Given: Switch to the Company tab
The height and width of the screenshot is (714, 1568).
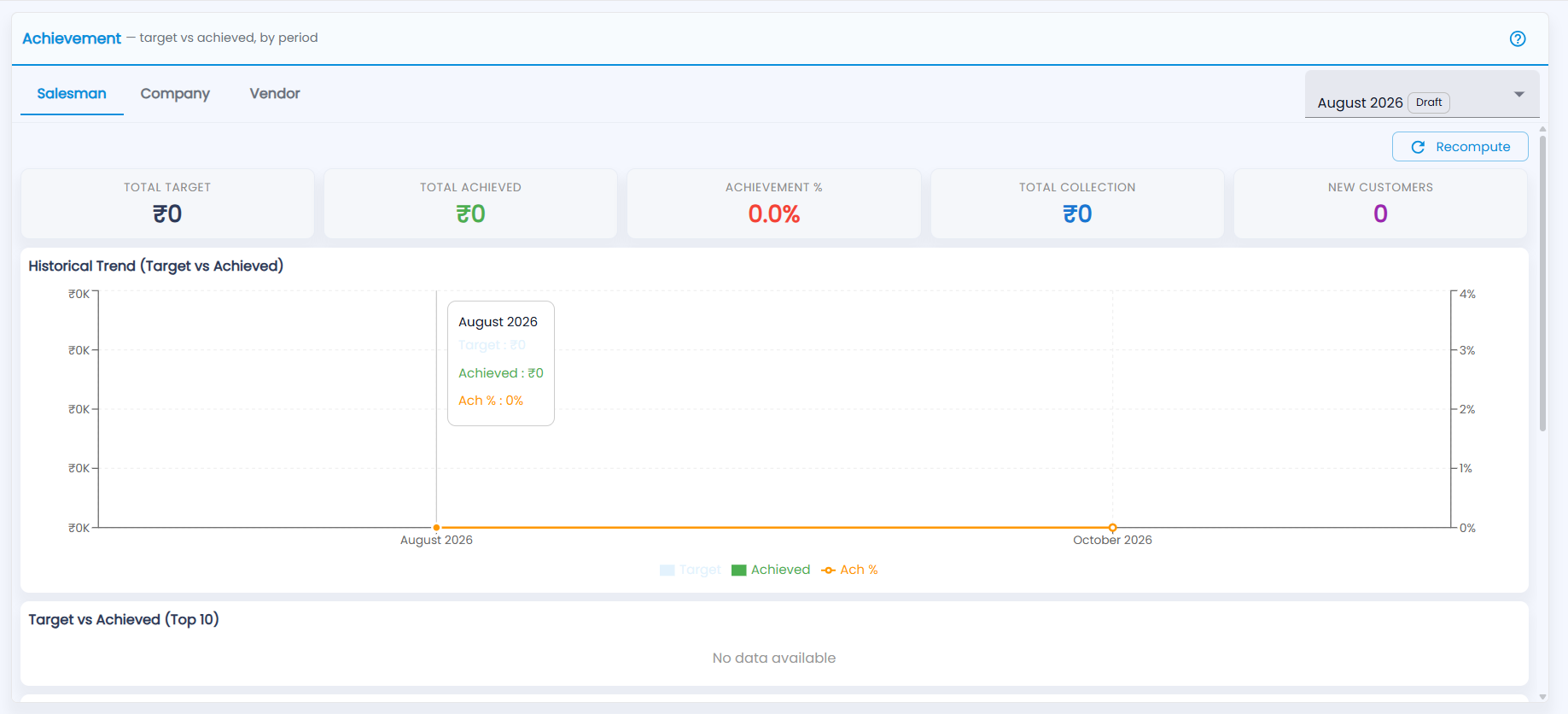Looking at the screenshot, I should point(175,94).
